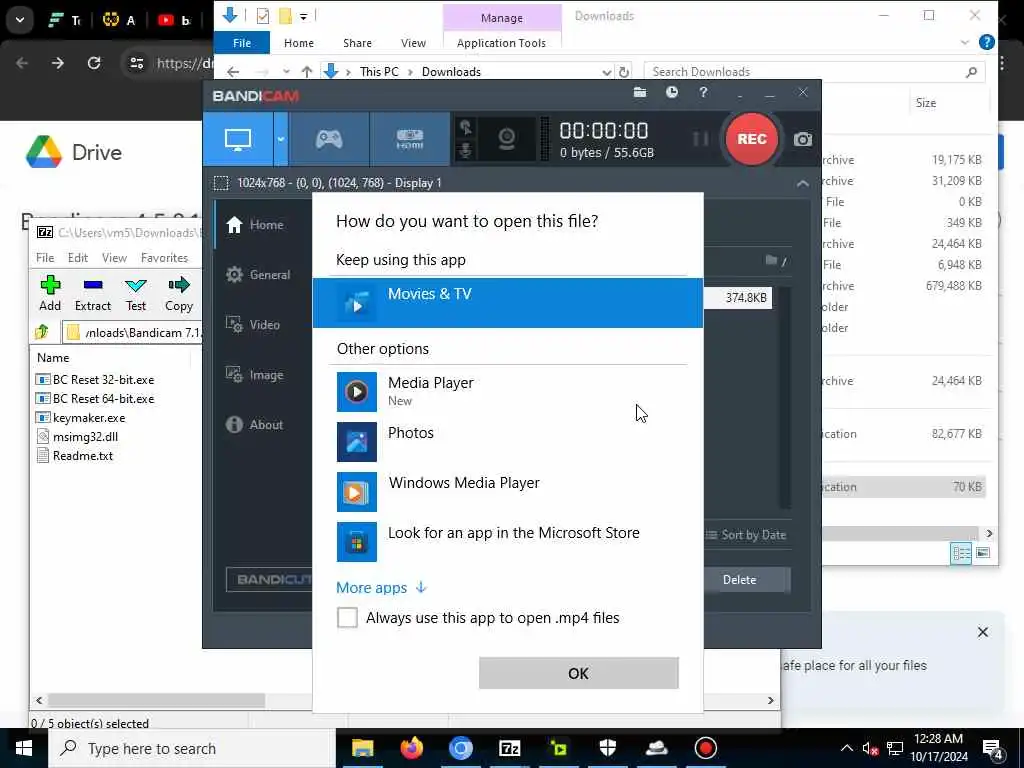Go up one folder in 7-Zip
This screenshot has height=768, width=1024.
[x=42, y=332]
